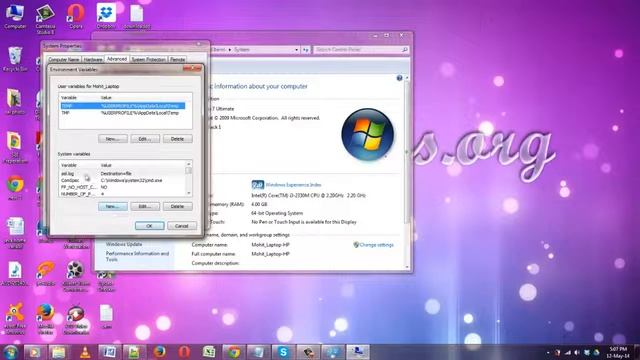Open Chrome from the taskbar
The width and height of the screenshot is (640, 360).
click(x=234, y=352)
